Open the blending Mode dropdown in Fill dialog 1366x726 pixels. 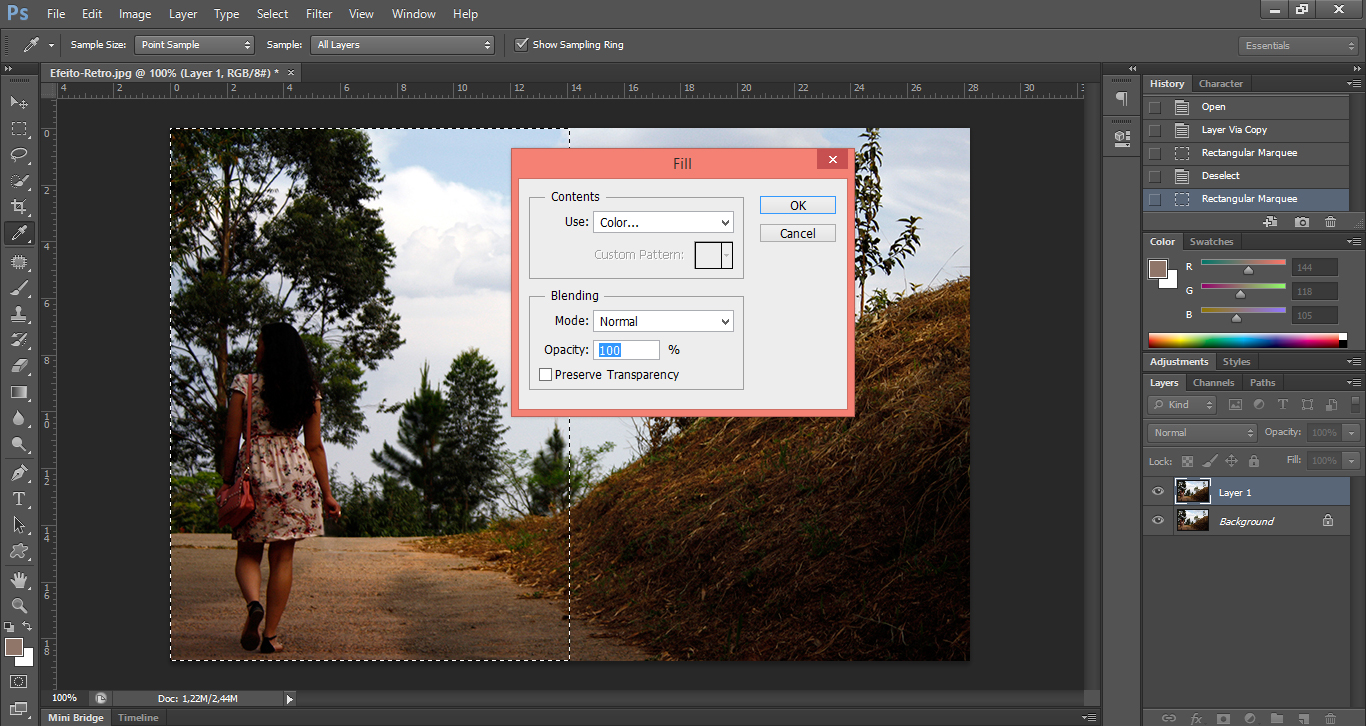click(663, 321)
